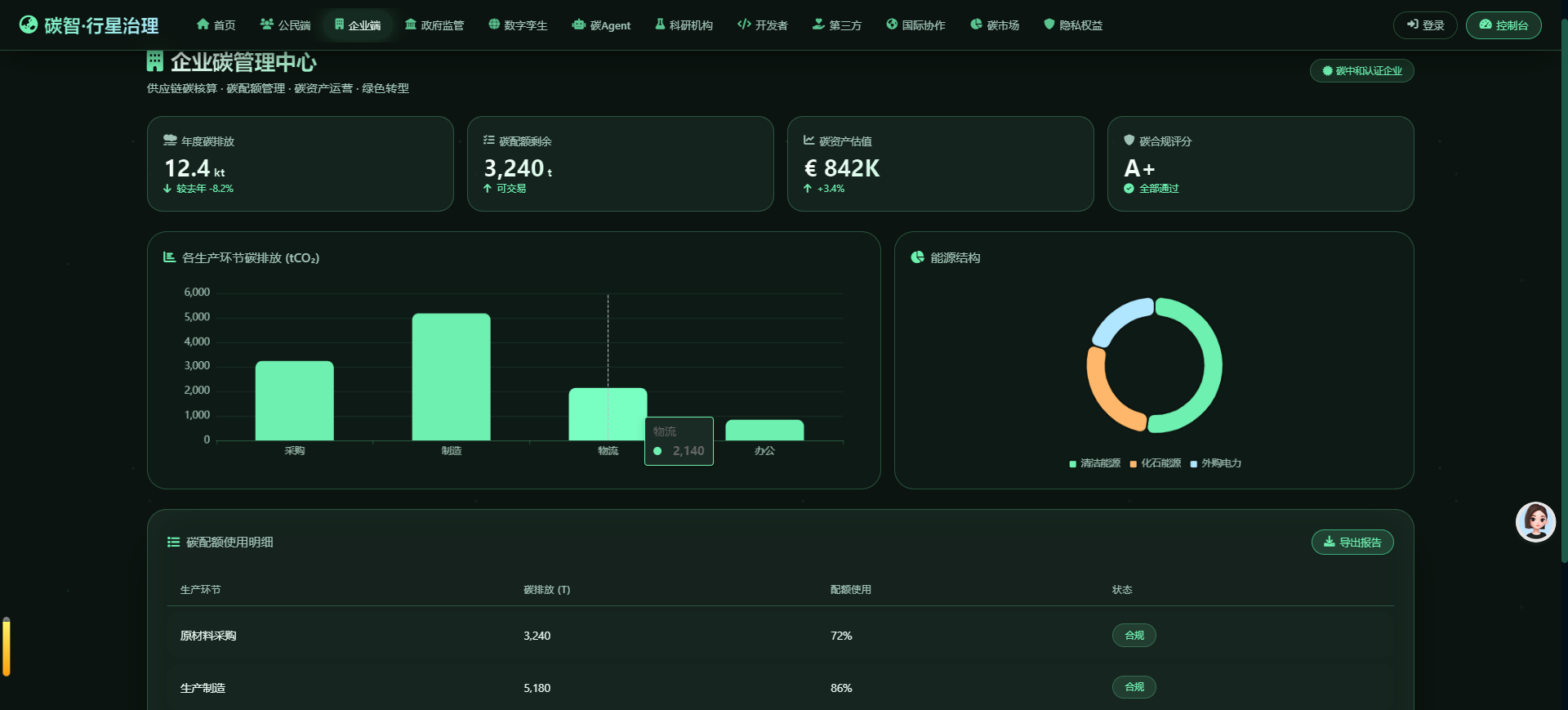Click the code brackets icon for 开发者
Screen dimensions: 1568x710
(744, 25)
